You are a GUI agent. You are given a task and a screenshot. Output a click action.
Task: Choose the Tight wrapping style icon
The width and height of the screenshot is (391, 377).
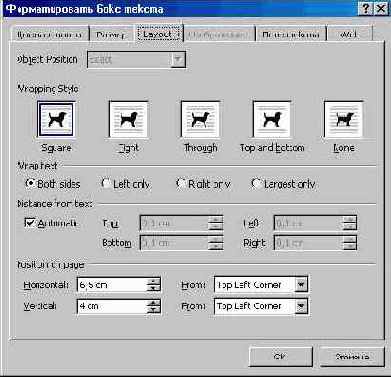click(128, 120)
